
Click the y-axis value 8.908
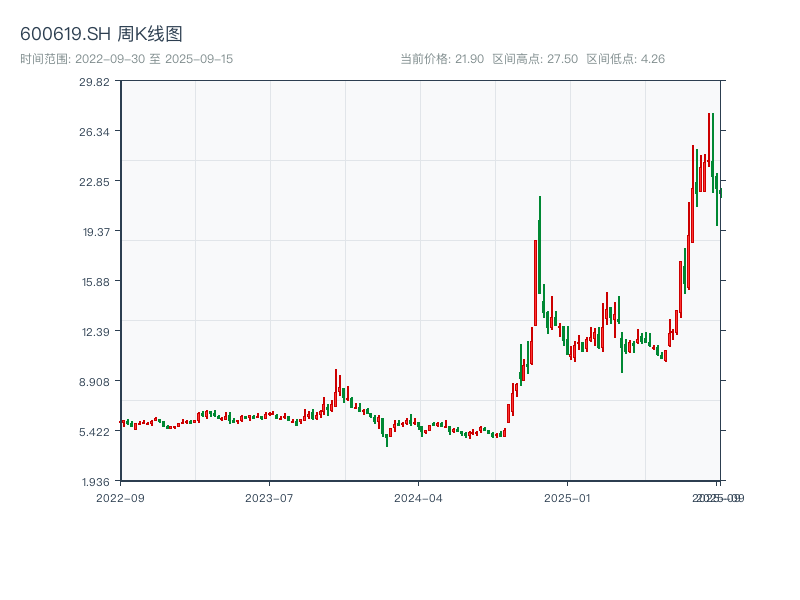tap(94, 382)
